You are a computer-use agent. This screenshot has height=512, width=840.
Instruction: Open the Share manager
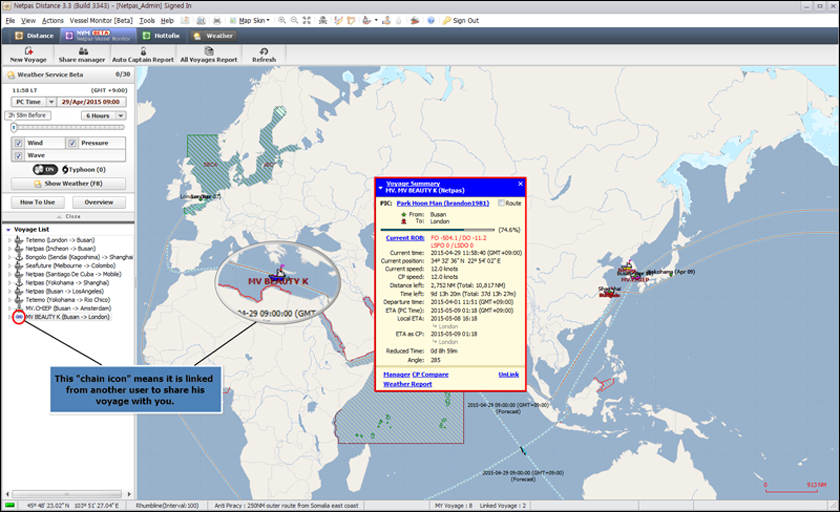[x=82, y=55]
